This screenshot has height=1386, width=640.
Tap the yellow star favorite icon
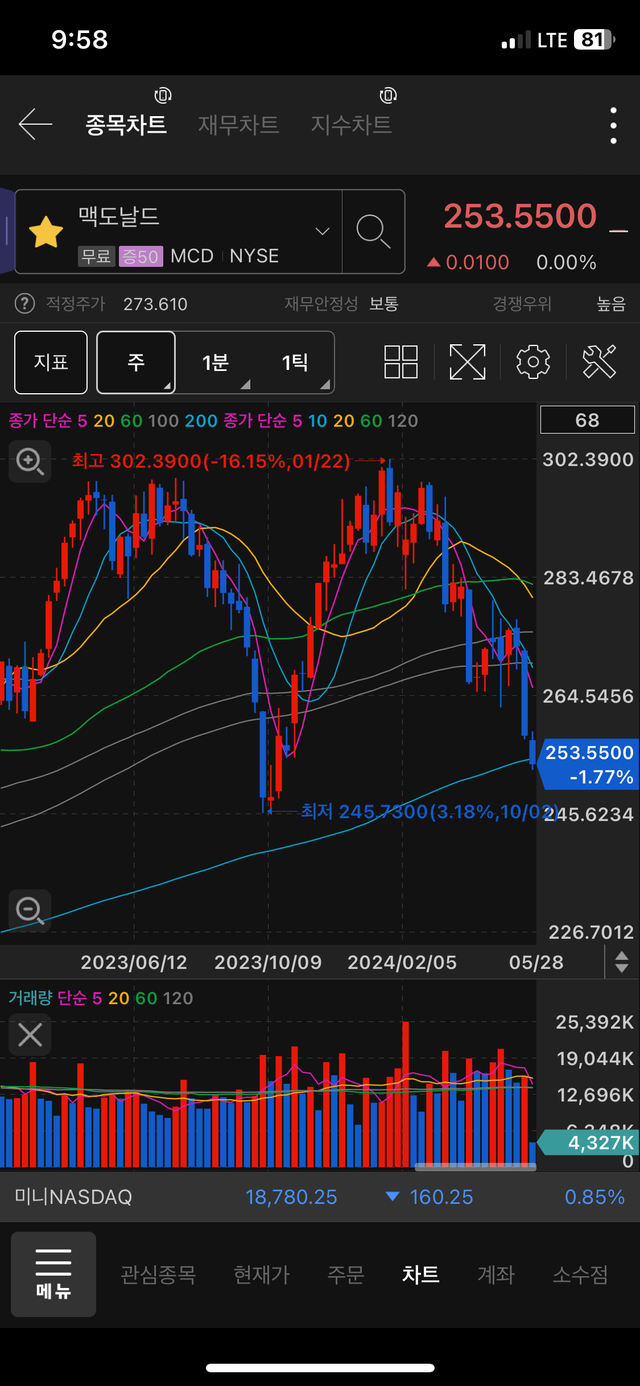click(x=45, y=232)
